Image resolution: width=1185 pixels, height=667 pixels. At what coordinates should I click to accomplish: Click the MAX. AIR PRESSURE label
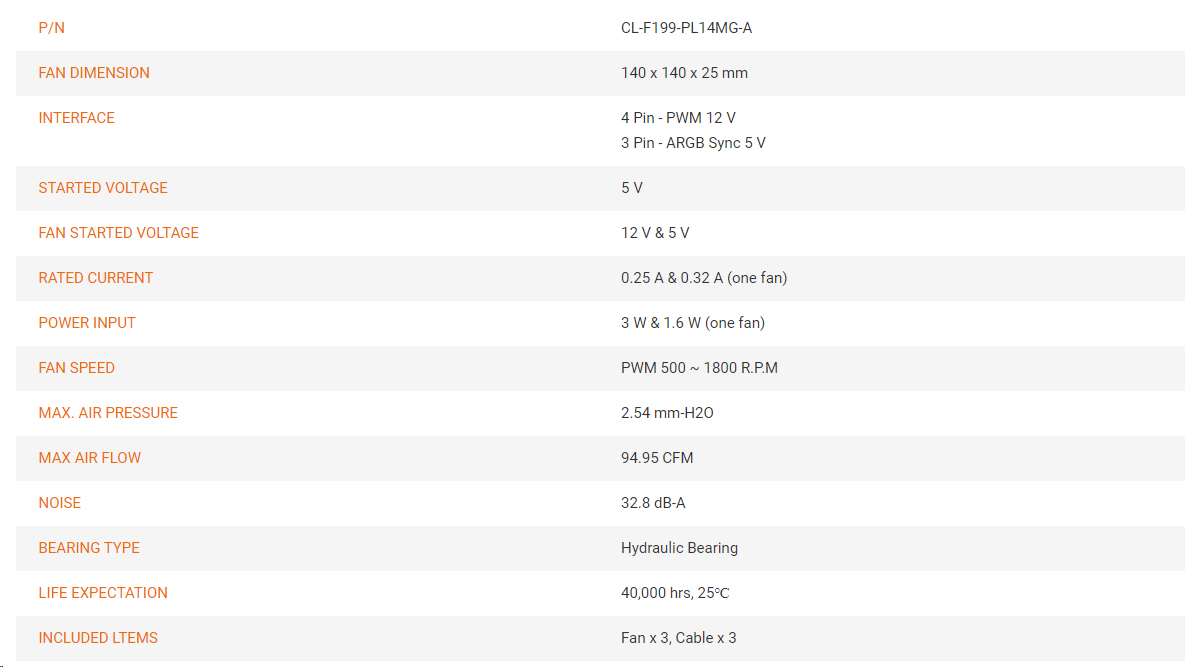pos(108,412)
